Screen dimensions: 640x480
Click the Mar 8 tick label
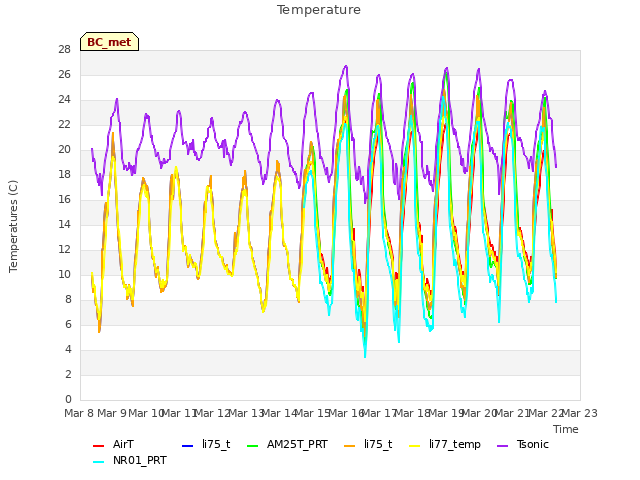pyautogui.click(x=80, y=413)
